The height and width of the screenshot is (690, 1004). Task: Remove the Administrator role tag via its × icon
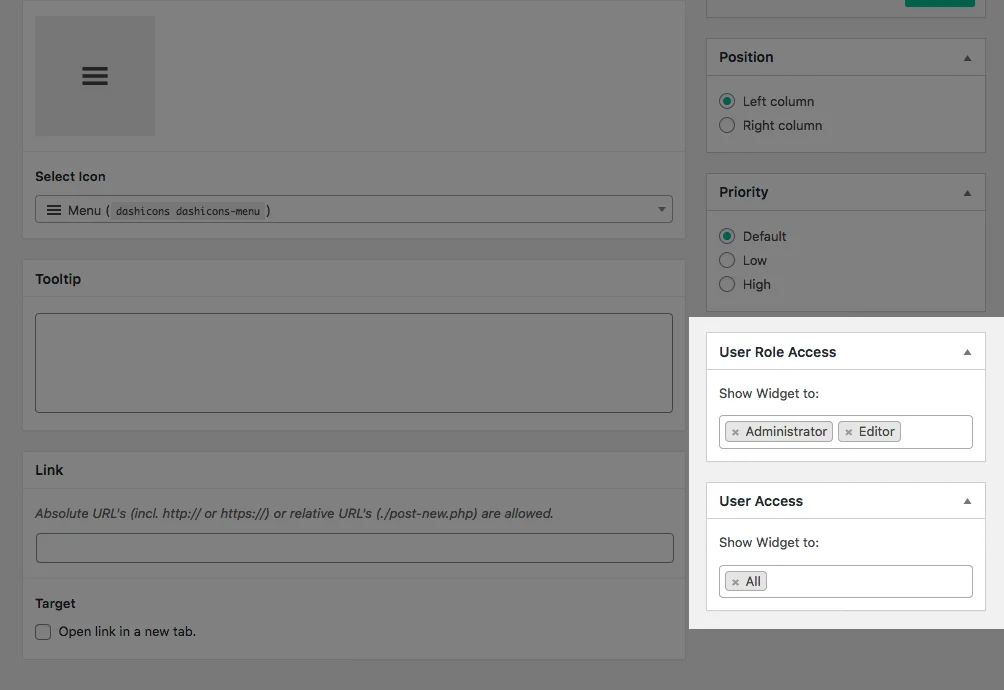pyautogui.click(x=735, y=431)
